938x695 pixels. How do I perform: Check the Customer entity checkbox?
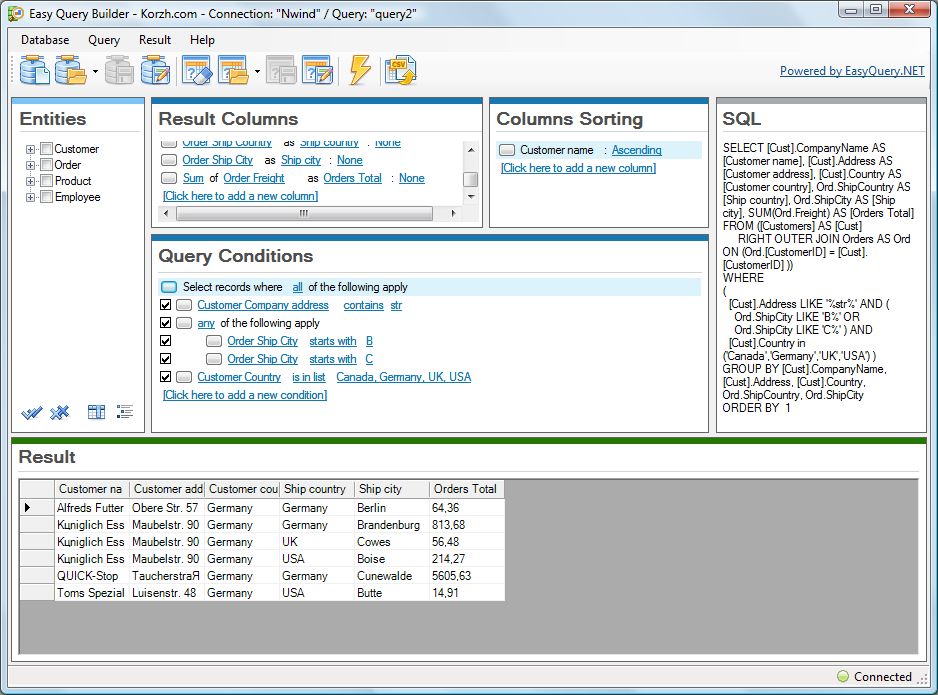coord(46,149)
